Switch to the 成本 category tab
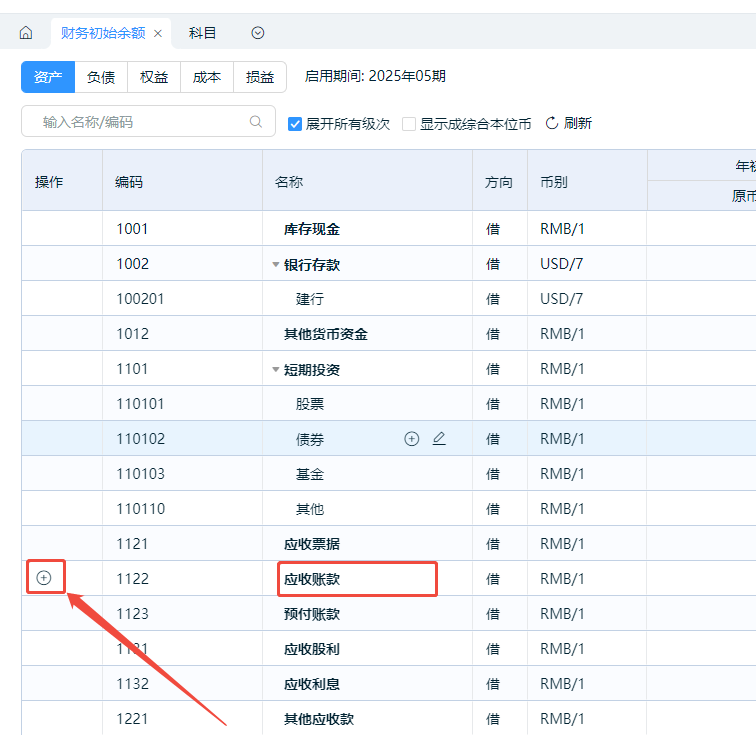Screen dimensions: 756x735 [x=207, y=77]
